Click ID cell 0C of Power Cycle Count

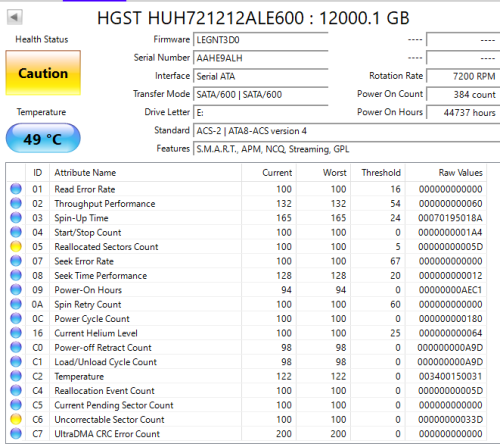[x=37, y=319]
